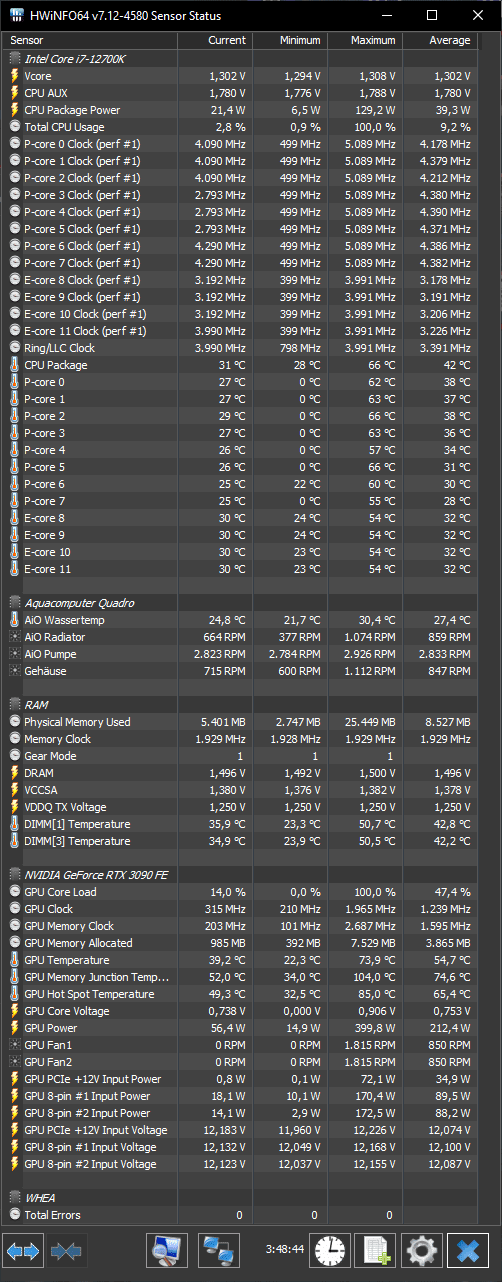This screenshot has width=502, height=1282.
Task: Open remote network computers icon
Action: click(x=218, y=1250)
